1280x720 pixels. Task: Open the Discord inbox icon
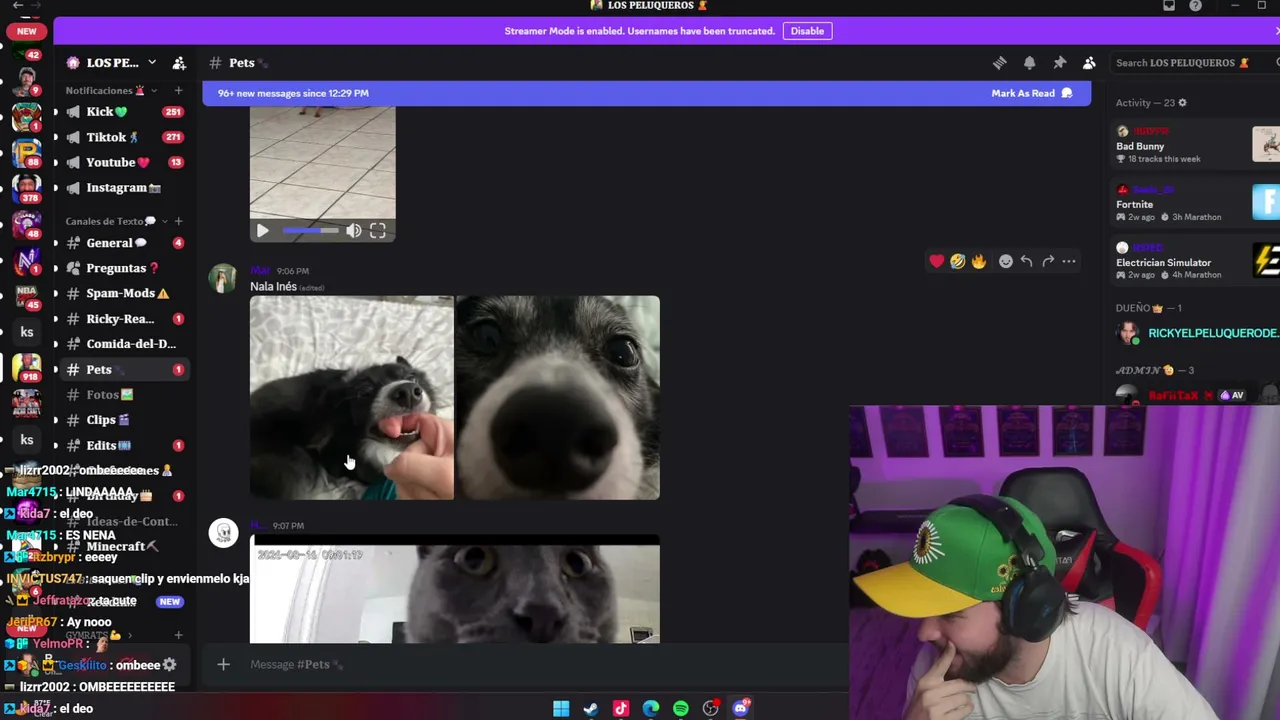coord(1169,6)
